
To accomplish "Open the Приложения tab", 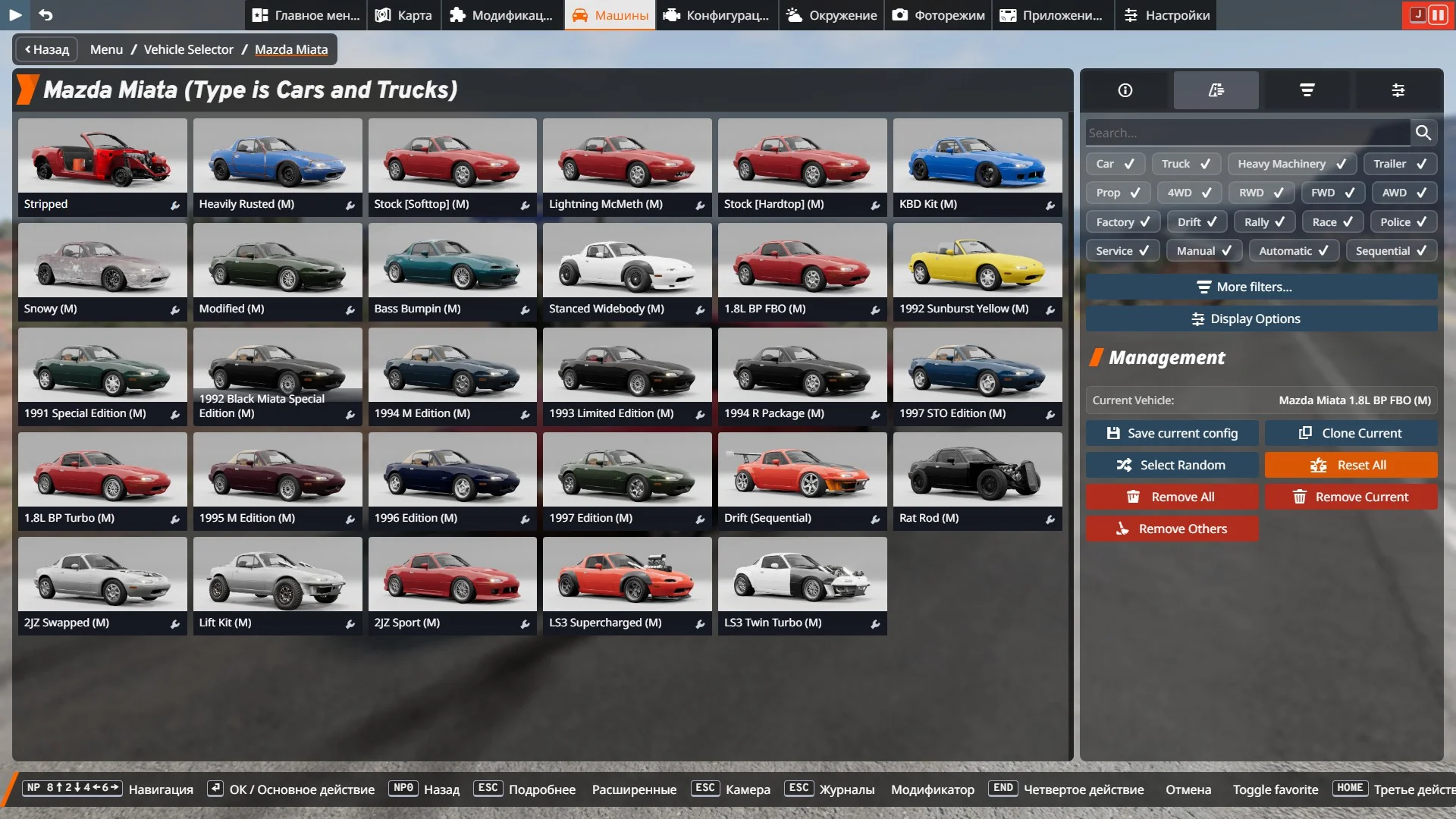I will (1053, 15).
